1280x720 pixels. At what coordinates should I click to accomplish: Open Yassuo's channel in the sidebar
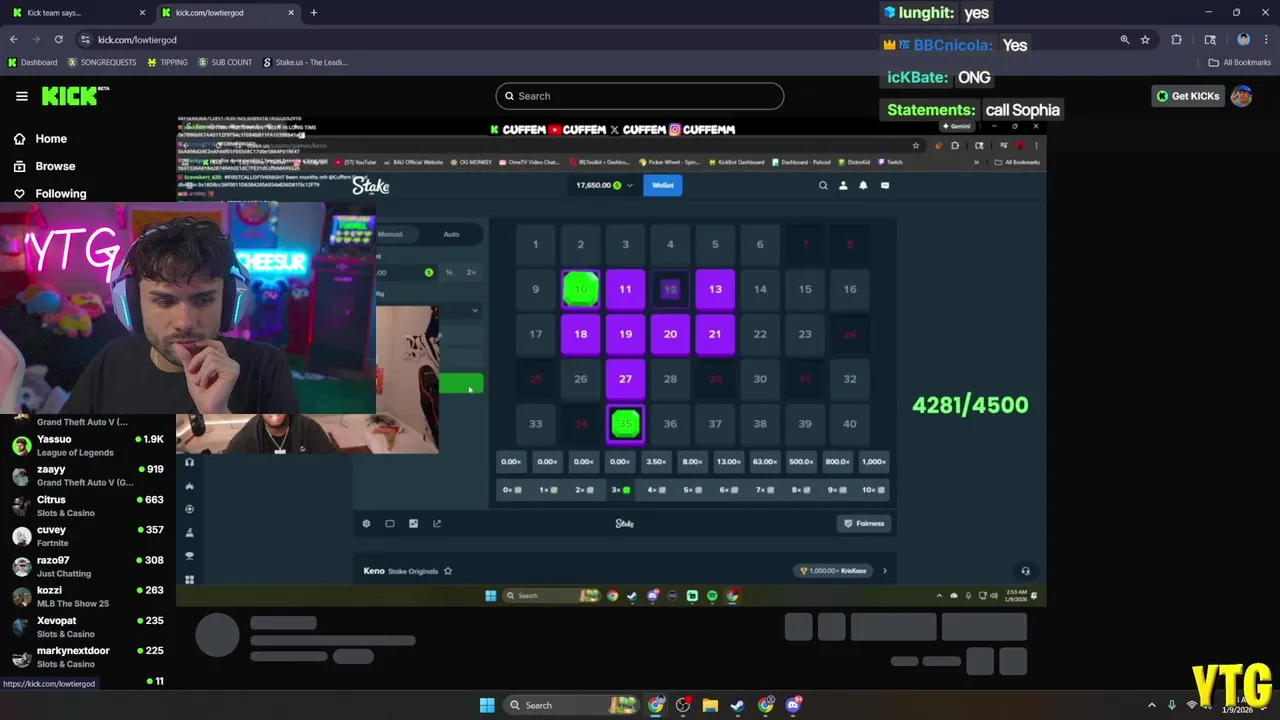tap(88, 445)
